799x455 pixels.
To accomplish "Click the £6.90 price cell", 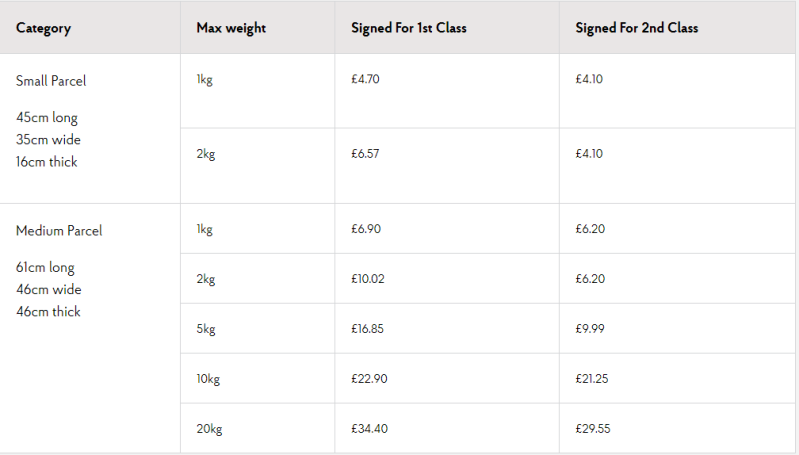I will (x=365, y=229).
